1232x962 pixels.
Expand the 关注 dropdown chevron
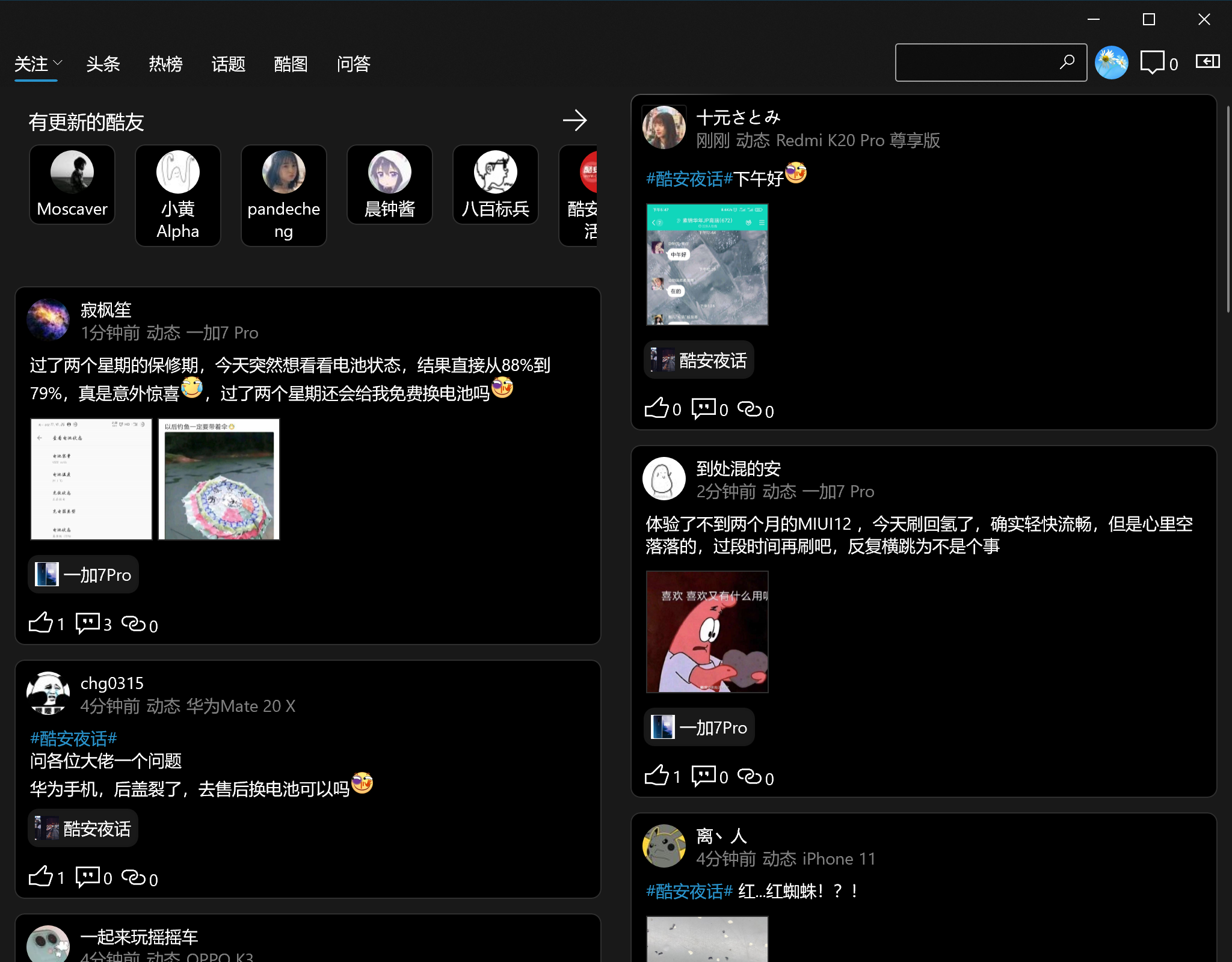click(58, 63)
